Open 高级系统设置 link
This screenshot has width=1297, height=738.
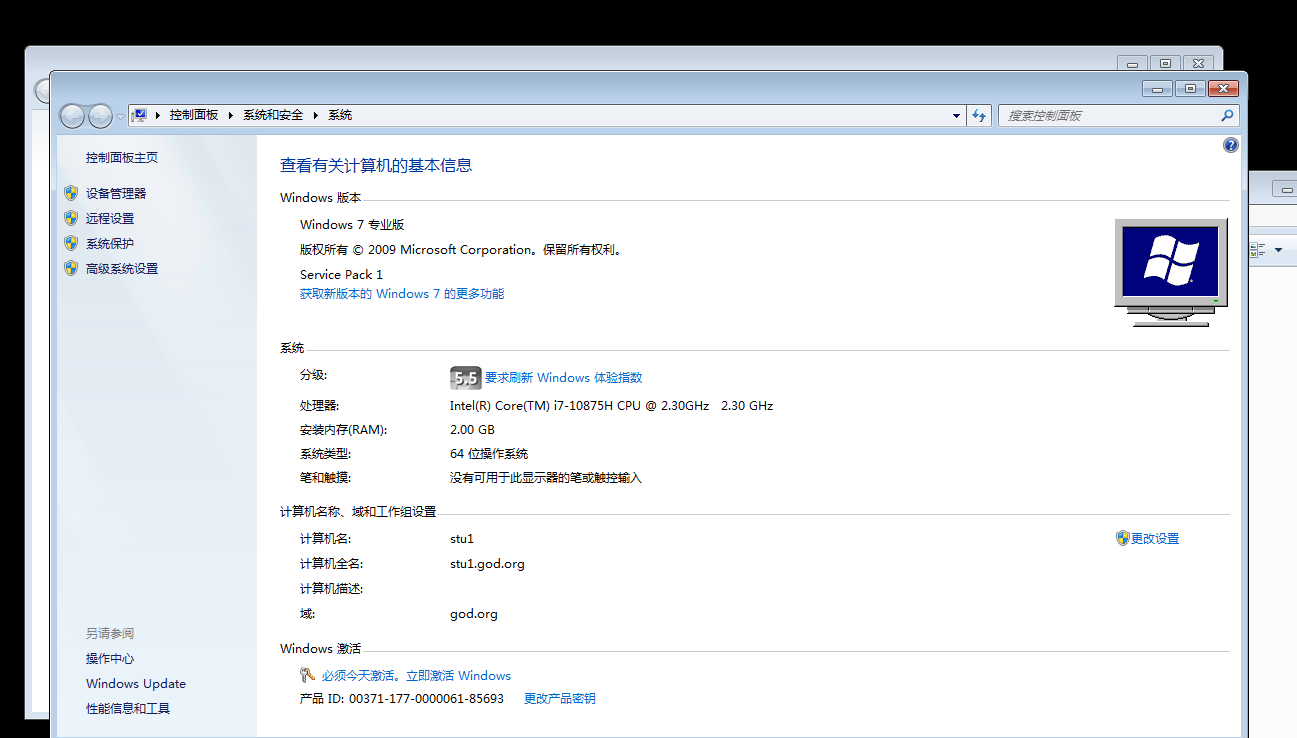(x=122, y=269)
